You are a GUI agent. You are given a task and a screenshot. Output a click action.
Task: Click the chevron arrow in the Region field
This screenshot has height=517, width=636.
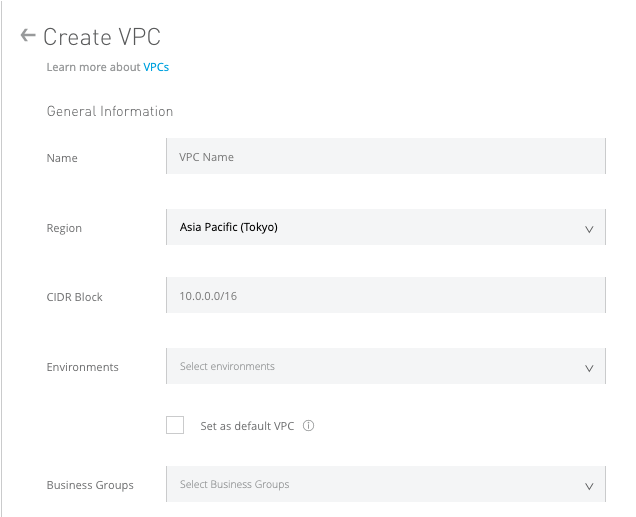point(589,229)
